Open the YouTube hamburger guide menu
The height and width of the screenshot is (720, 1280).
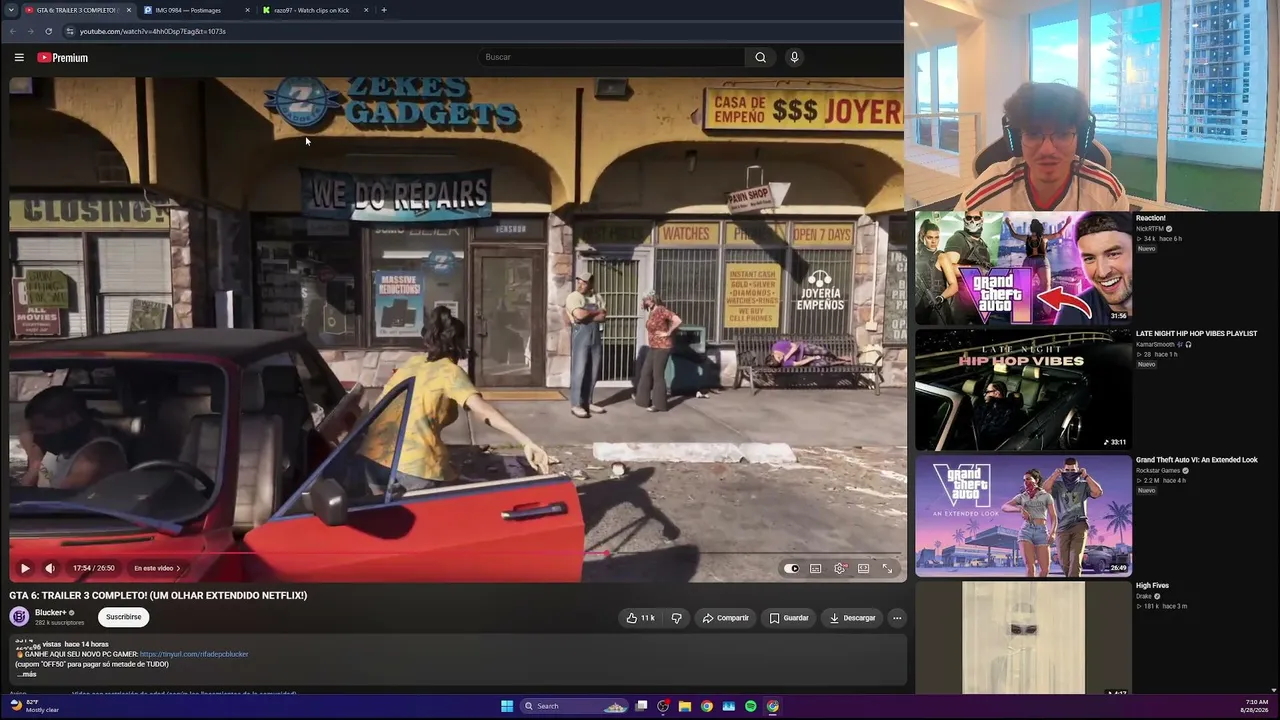(x=19, y=57)
